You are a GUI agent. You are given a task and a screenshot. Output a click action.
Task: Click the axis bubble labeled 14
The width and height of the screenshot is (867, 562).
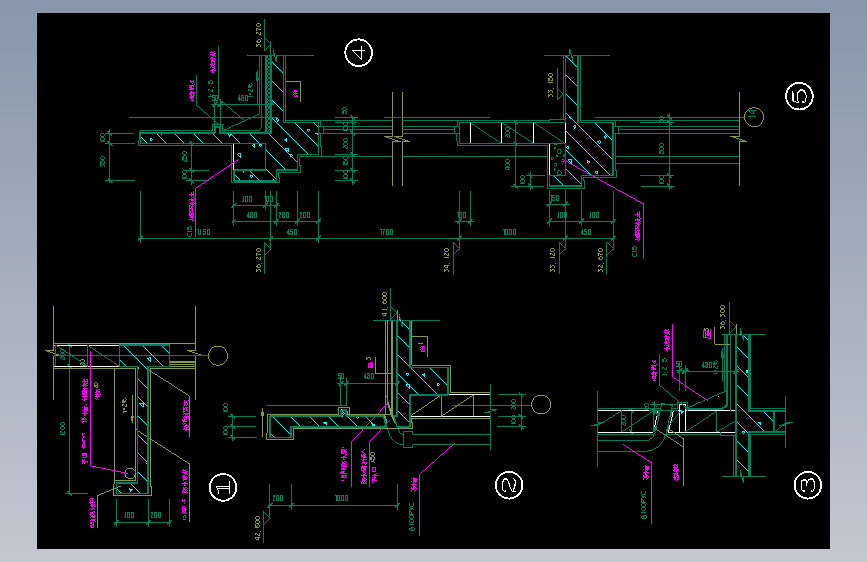(x=753, y=117)
